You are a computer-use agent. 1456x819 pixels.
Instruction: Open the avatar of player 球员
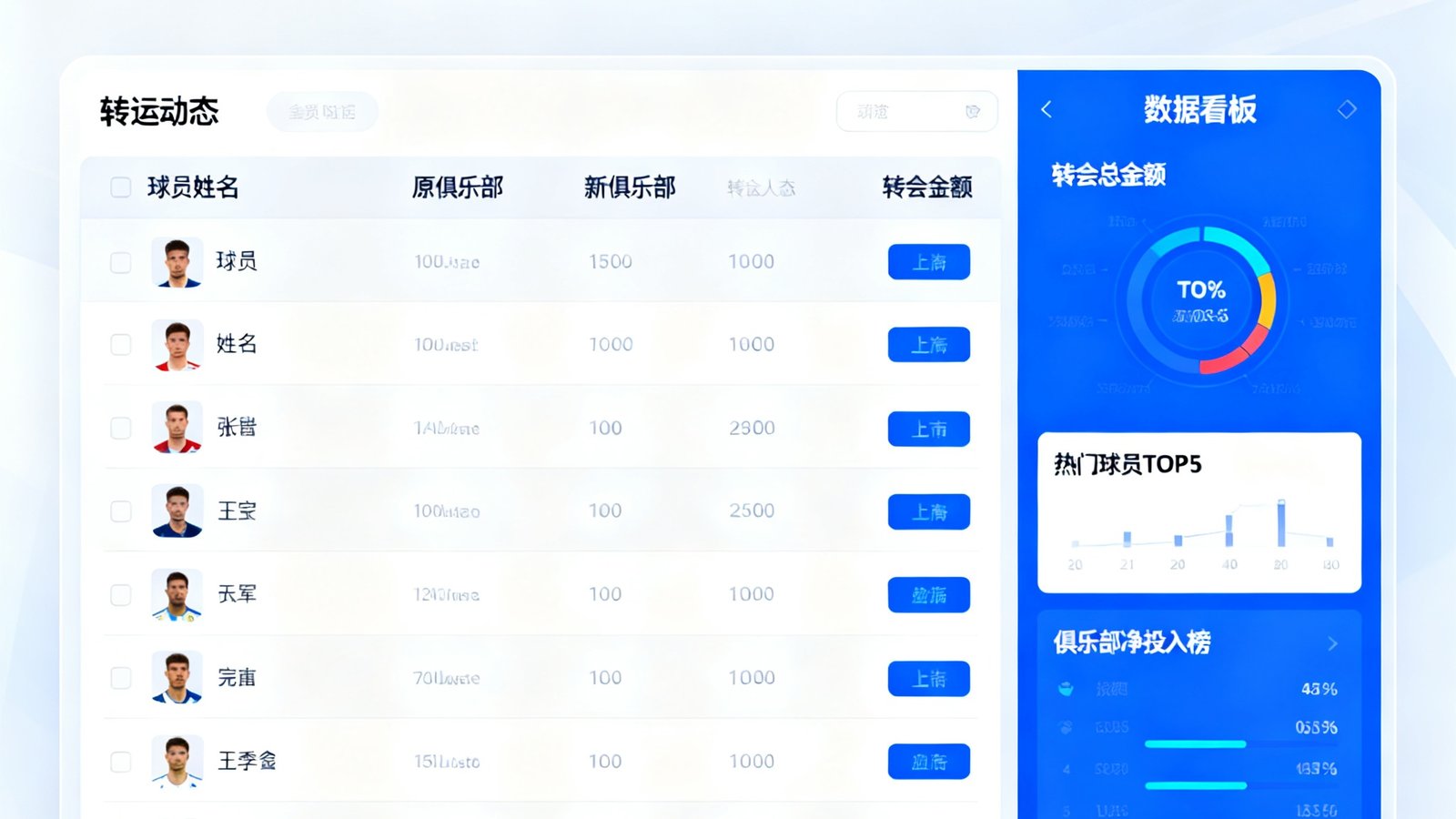177,262
